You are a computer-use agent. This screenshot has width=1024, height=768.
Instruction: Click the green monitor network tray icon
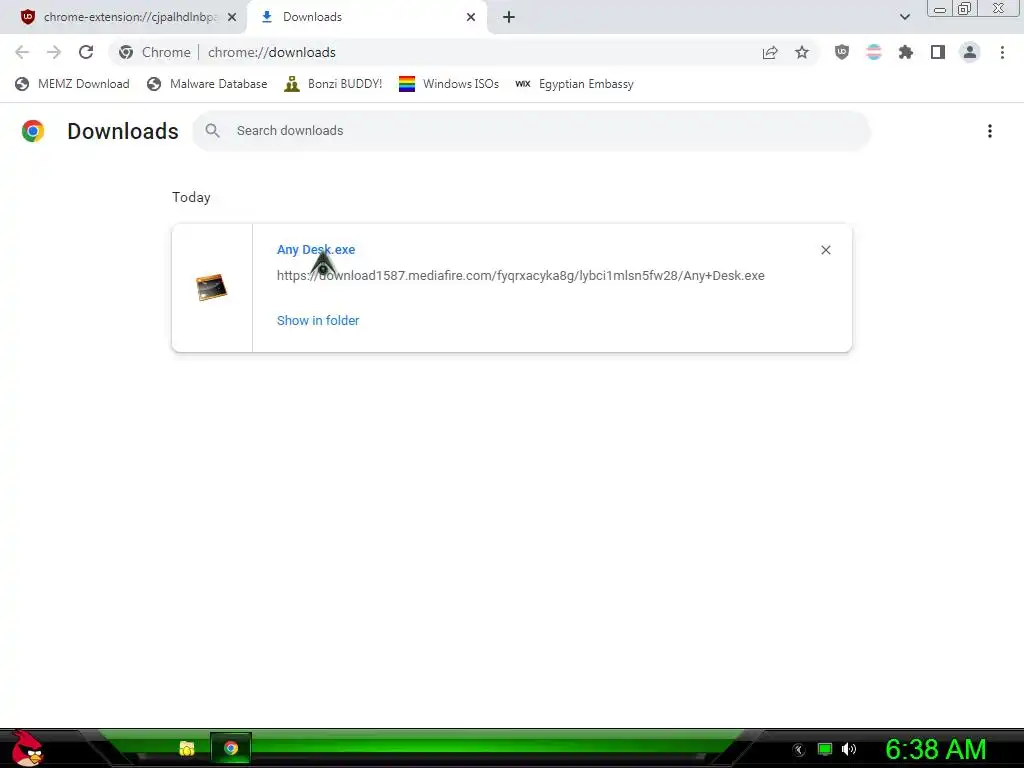pos(825,749)
